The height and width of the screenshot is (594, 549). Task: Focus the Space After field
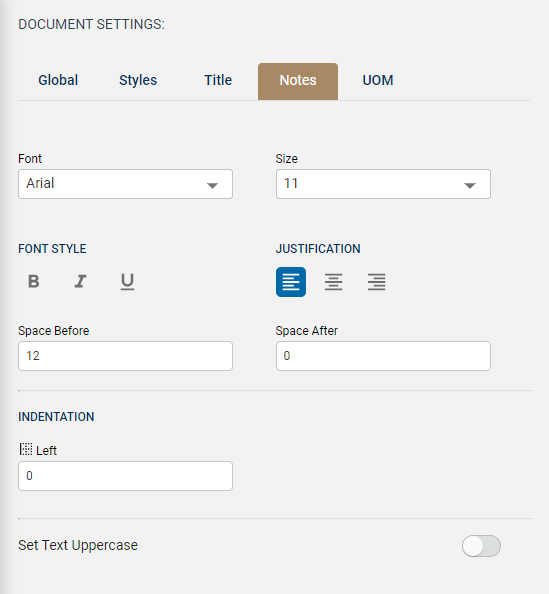coord(383,356)
